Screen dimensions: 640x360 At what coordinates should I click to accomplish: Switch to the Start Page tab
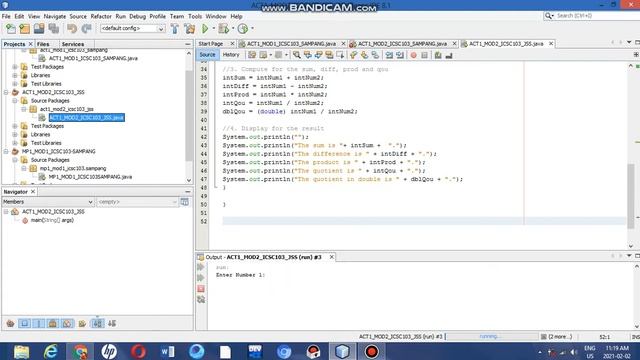click(211, 44)
